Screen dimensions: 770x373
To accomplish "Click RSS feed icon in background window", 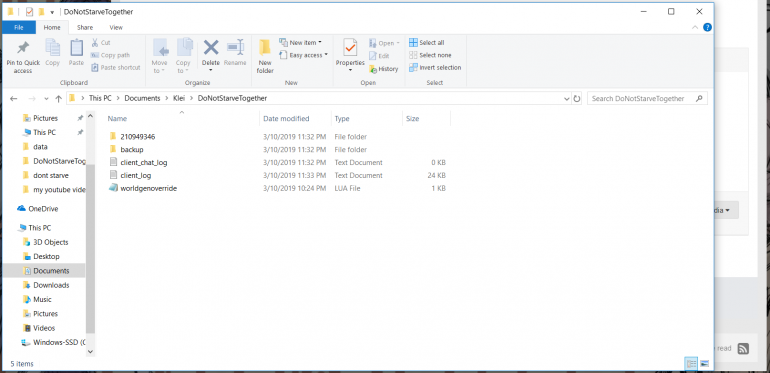I will coord(743,348).
